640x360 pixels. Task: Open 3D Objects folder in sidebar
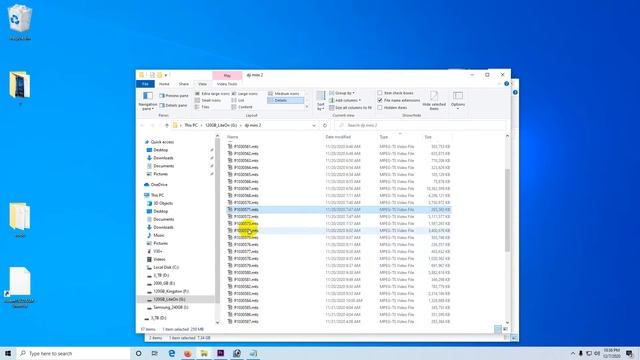pyautogui.click(x=163, y=203)
